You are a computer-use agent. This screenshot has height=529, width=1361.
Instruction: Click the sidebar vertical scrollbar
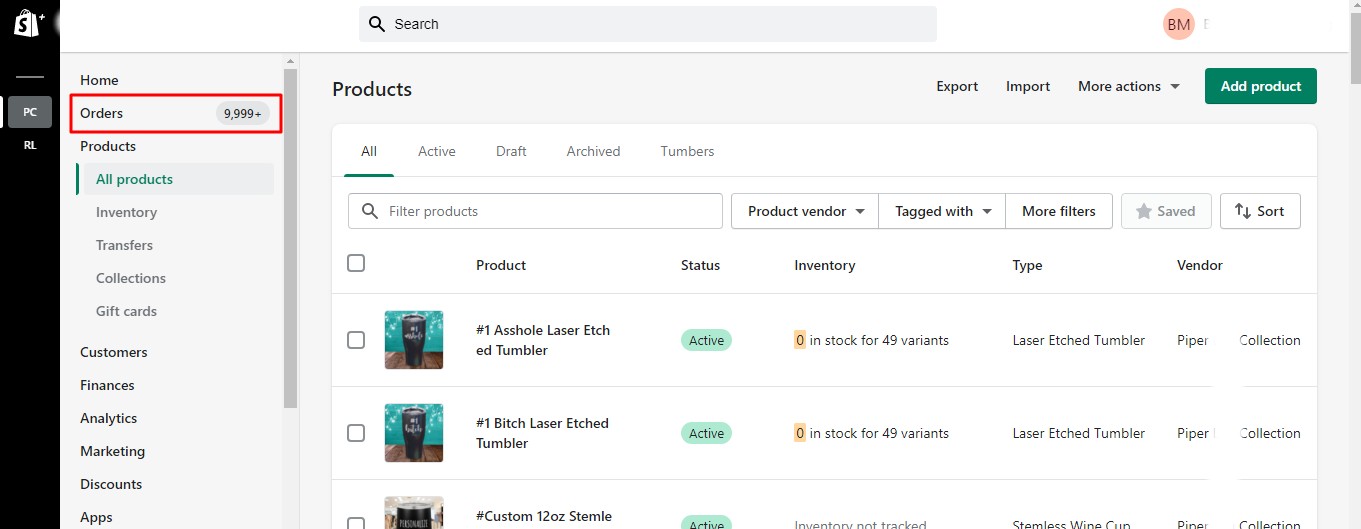(x=291, y=238)
